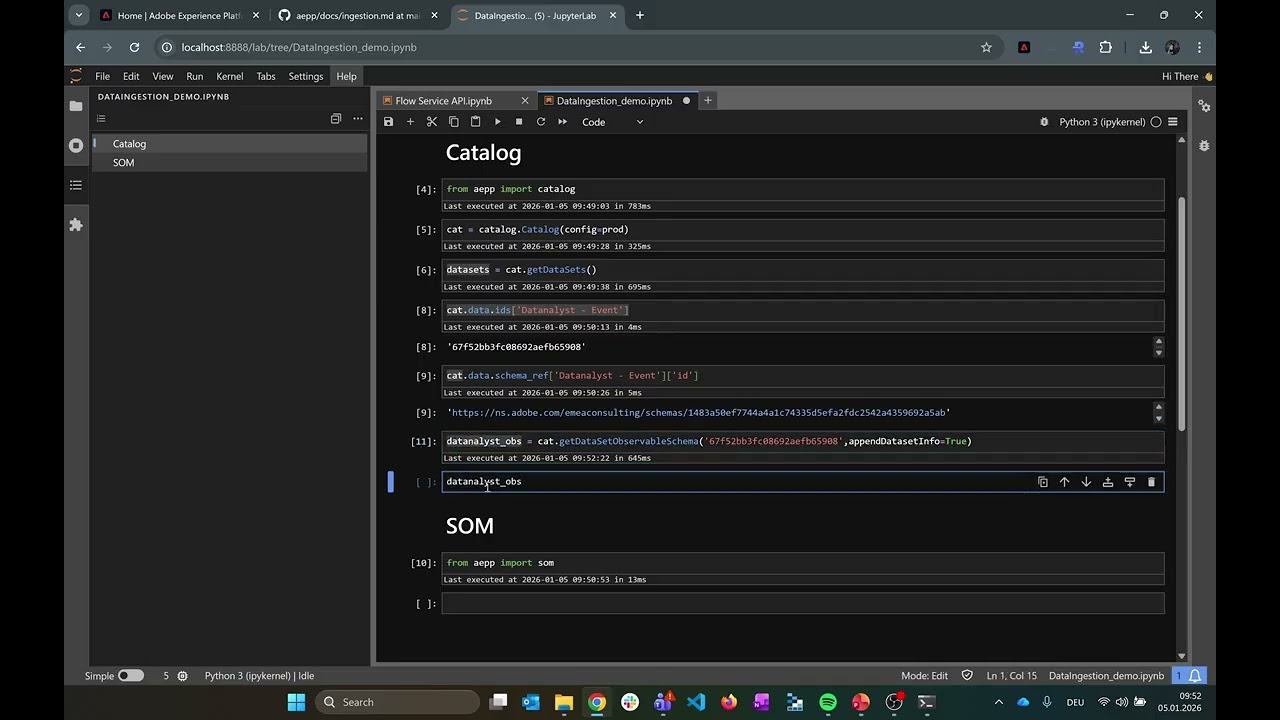Open the Table of Contents sidebar icon

click(76, 185)
